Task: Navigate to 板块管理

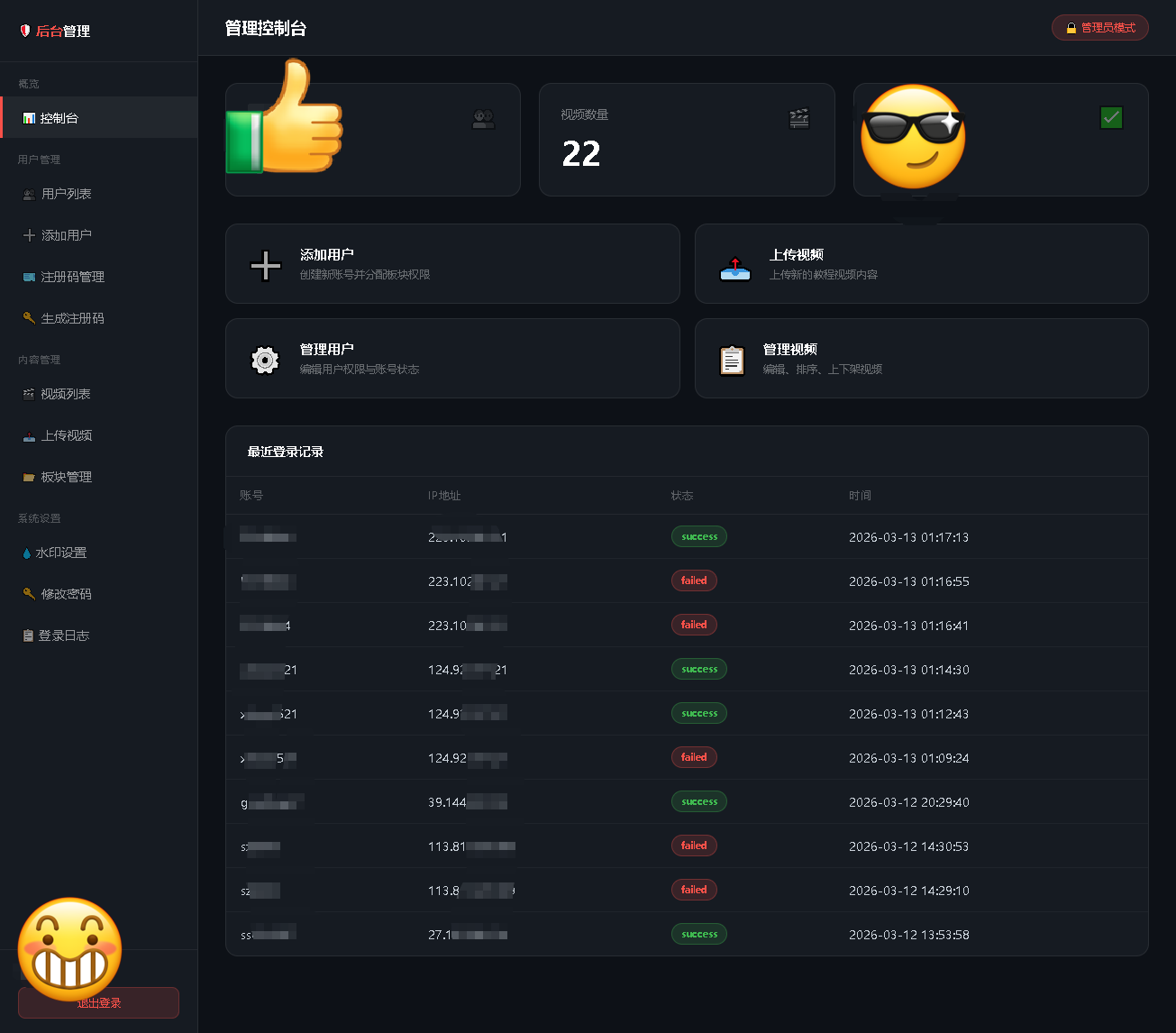Action: coord(66,477)
